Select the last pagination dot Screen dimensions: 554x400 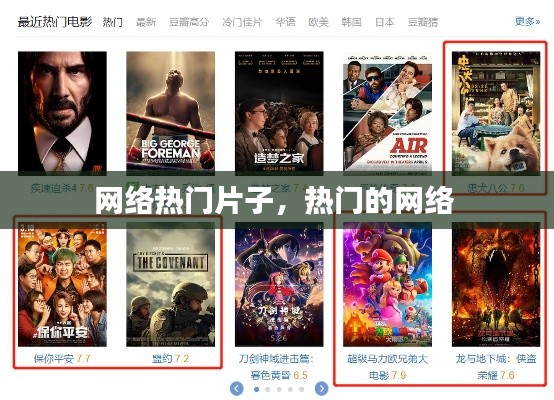(x=301, y=389)
